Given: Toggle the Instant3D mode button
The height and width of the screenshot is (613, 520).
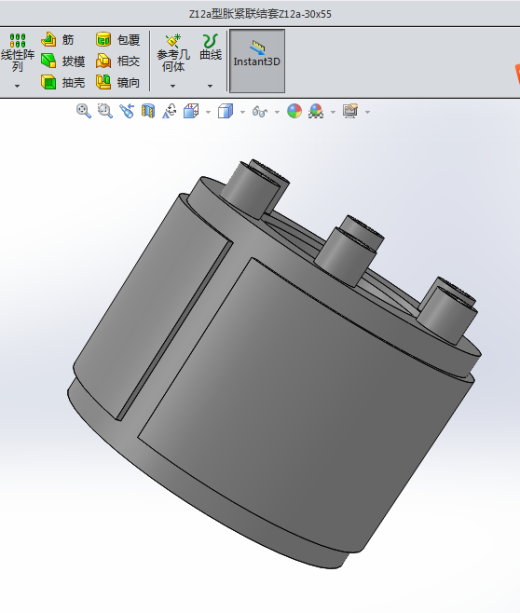Looking at the screenshot, I should (x=257, y=61).
